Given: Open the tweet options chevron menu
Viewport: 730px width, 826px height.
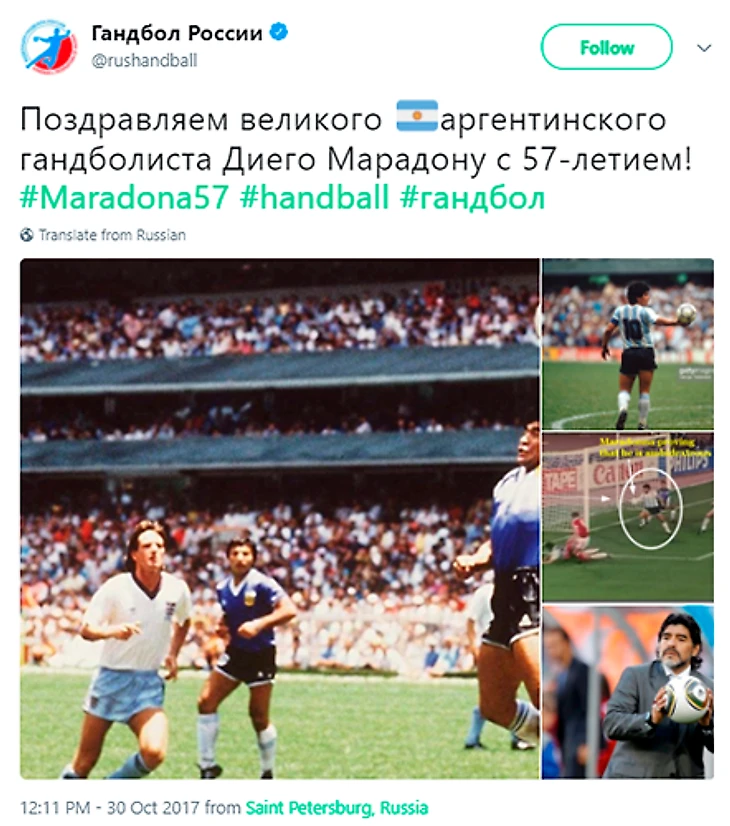Looking at the screenshot, I should coord(704,48).
